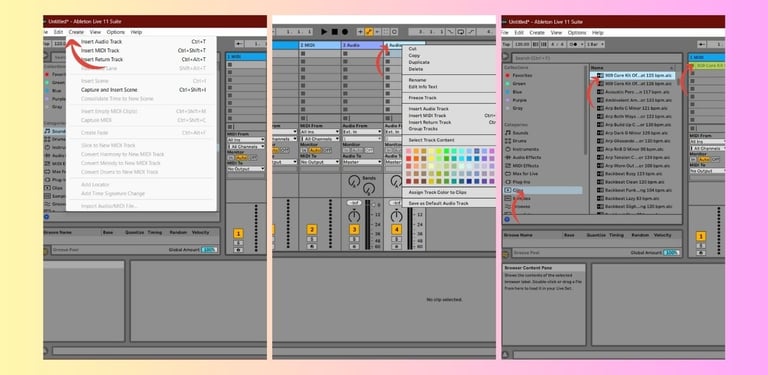Open MIDI From All Ins dropdown on 2 MIDI
Screen dimensions: 768x375
click(x=320, y=132)
